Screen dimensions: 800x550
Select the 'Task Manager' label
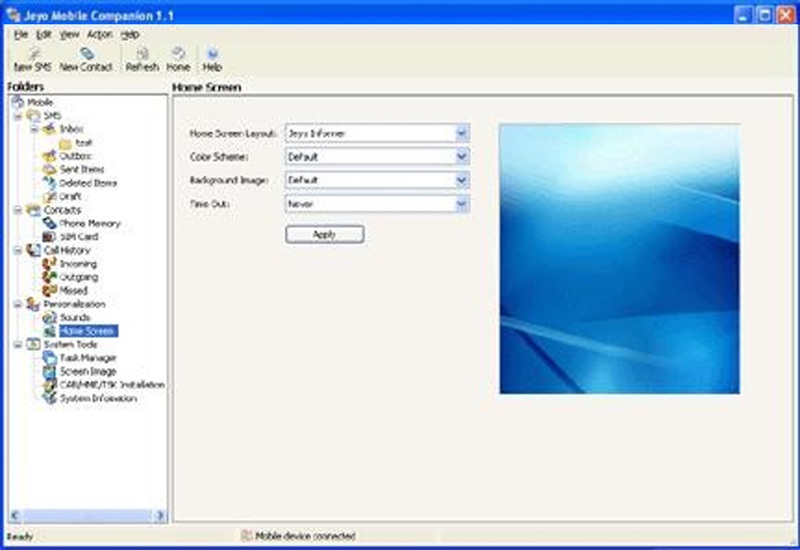tap(88, 358)
